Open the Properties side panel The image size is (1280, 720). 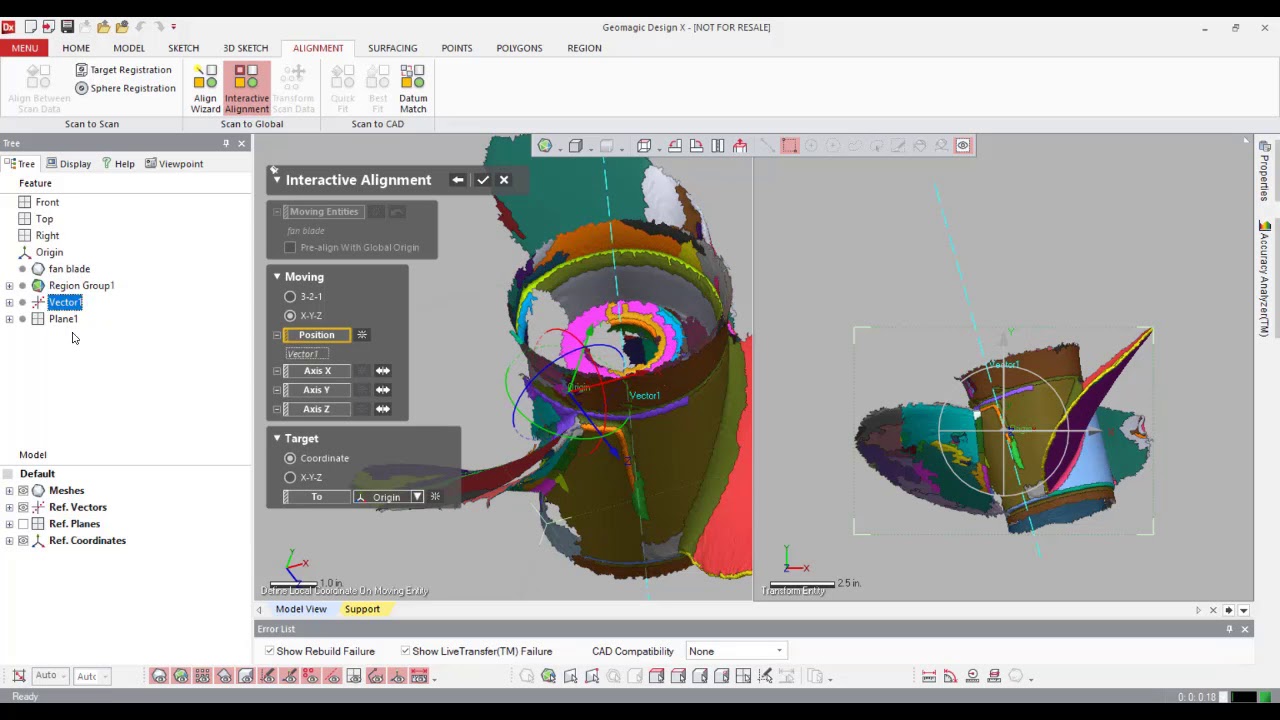(x=1265, y=170)
